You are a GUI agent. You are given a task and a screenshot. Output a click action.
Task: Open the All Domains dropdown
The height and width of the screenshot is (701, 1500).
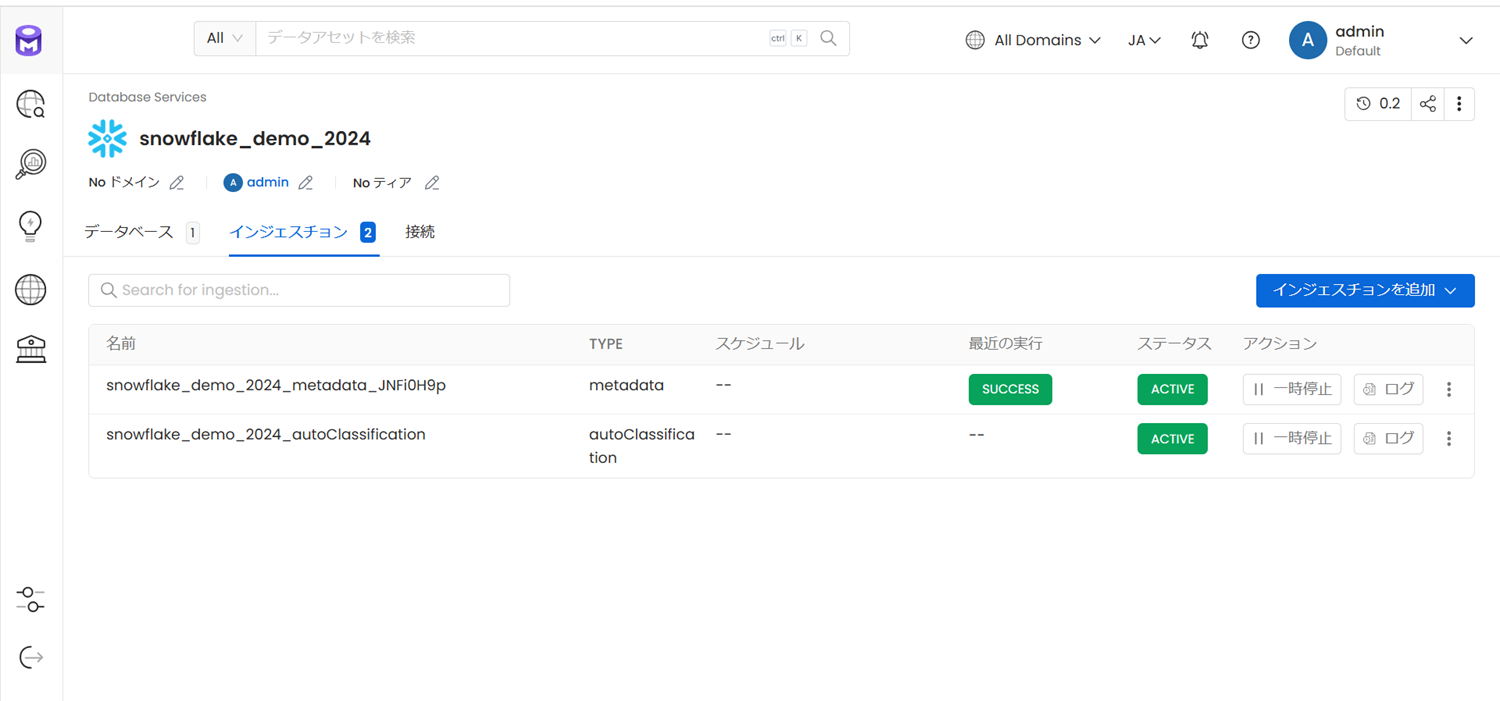1033,40
